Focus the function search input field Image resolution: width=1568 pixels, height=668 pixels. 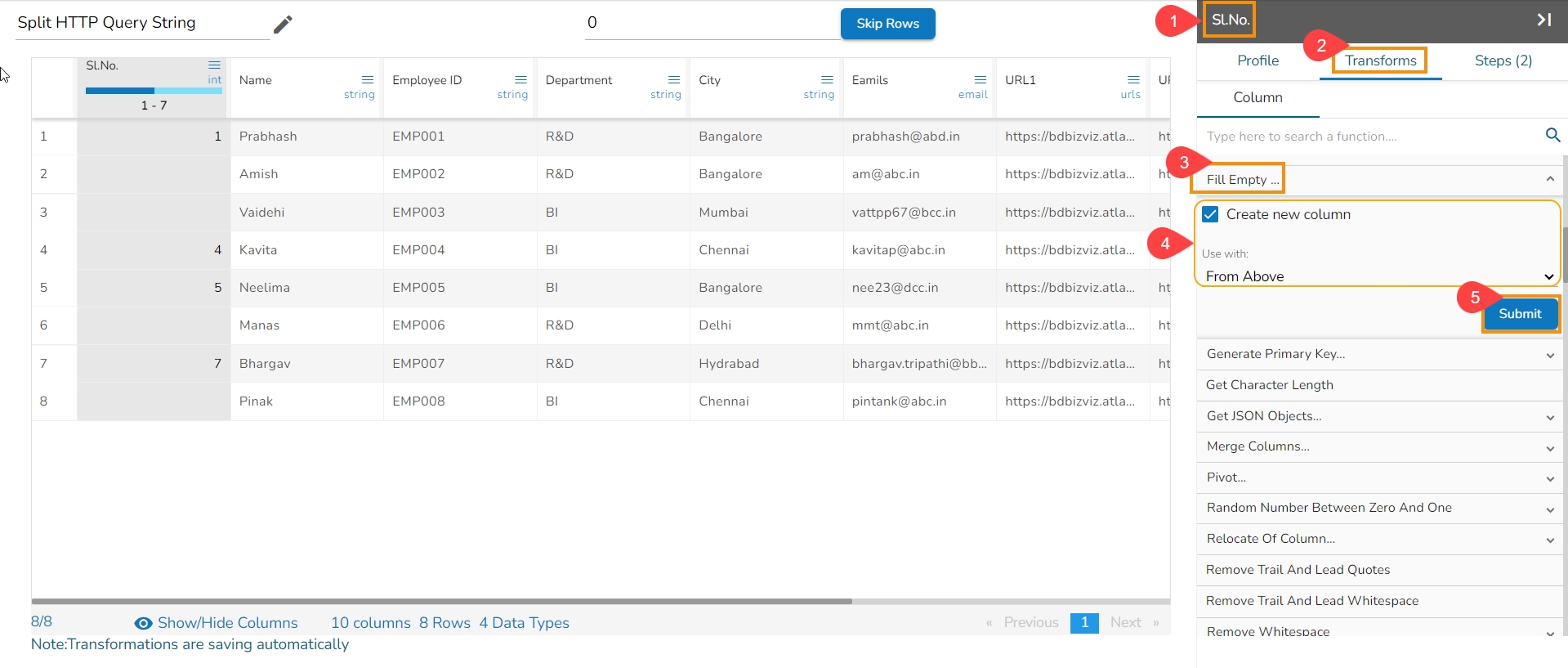click(1369, 137)
